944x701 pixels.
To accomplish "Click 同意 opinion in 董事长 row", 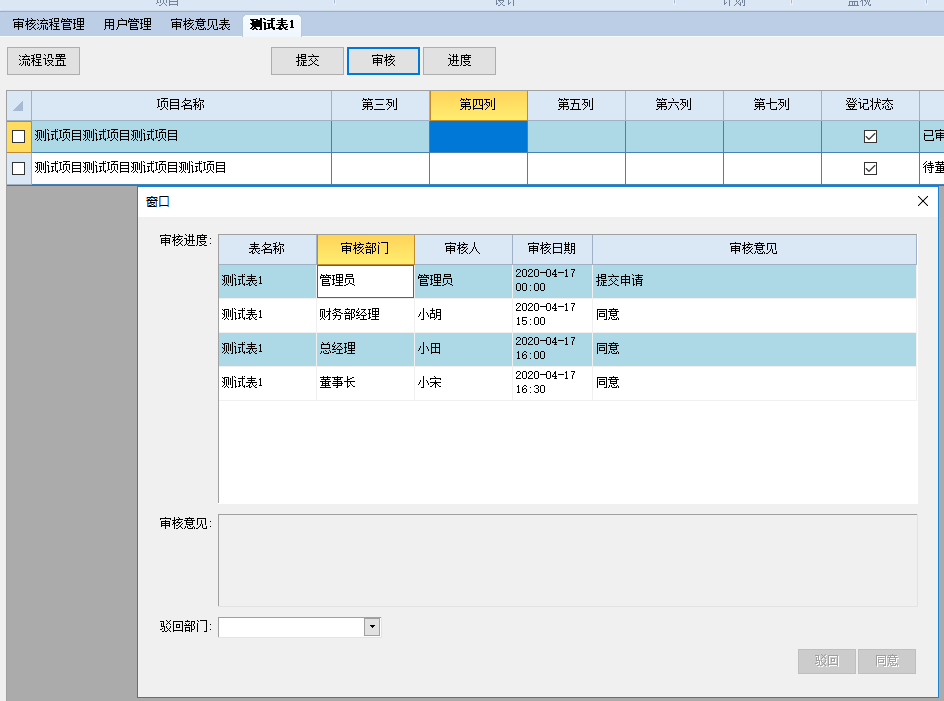I will (754, 383).
